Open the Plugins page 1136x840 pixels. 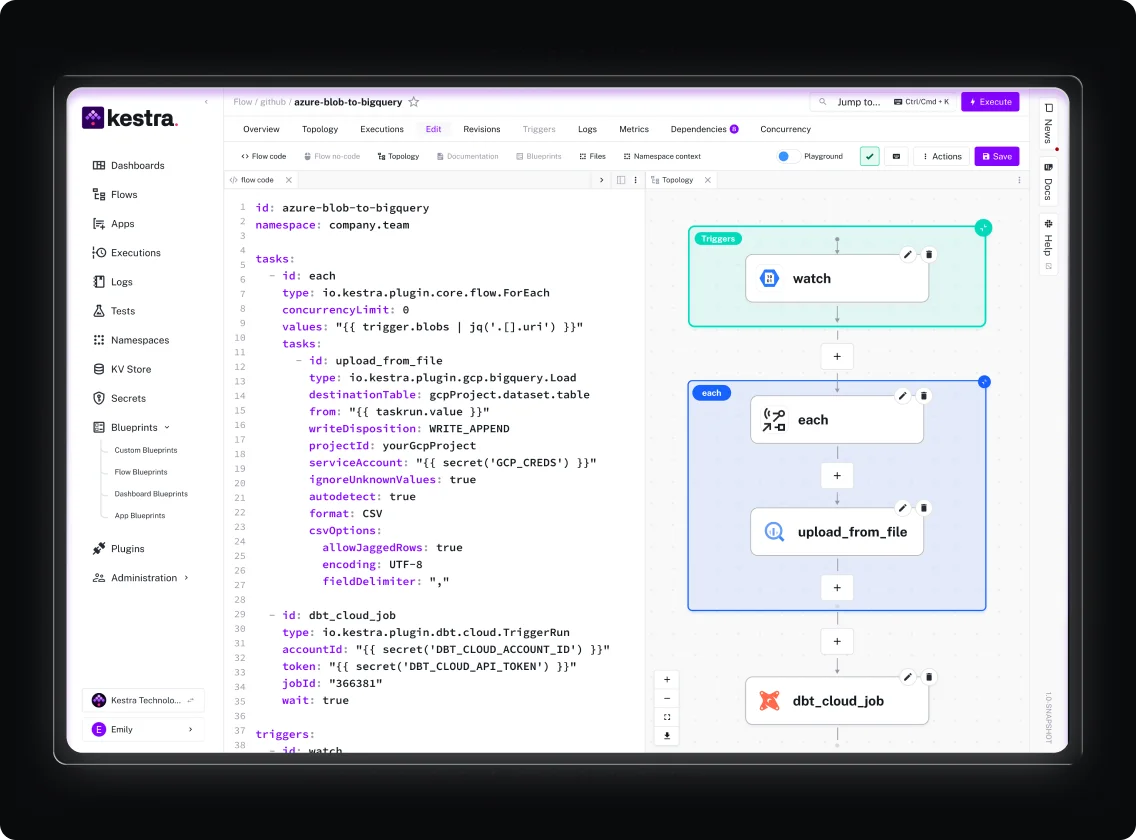point(119,548)
